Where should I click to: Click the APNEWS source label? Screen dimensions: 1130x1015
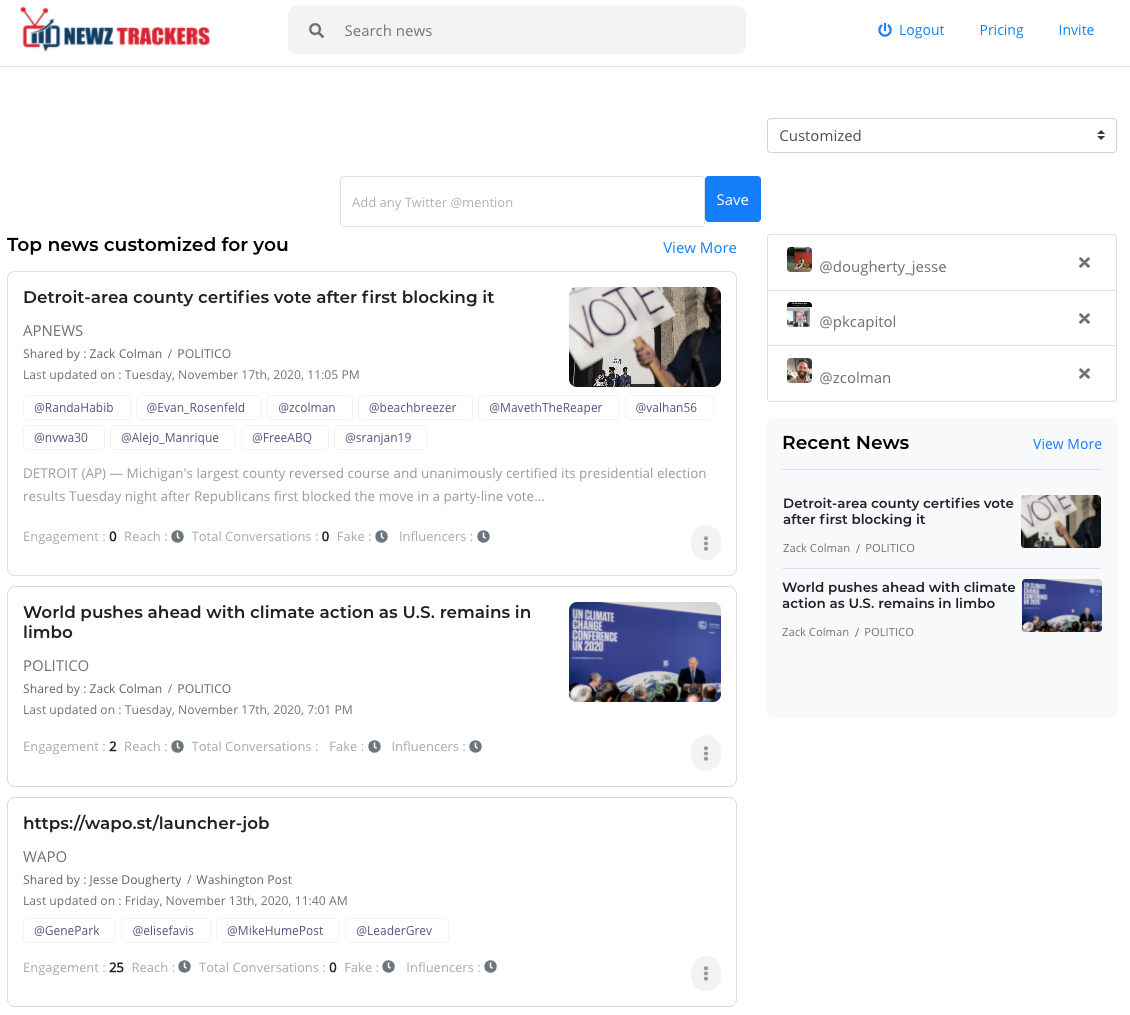(53, 331)
